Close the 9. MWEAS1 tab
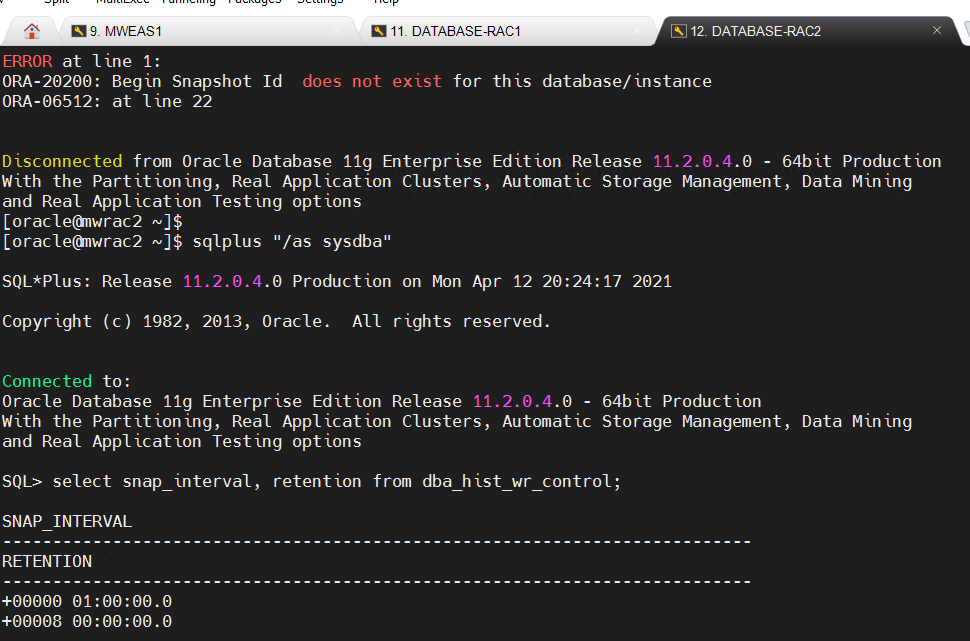Viewport: 970px width, 641px height. pyautogui.click(x=337, y=30)
